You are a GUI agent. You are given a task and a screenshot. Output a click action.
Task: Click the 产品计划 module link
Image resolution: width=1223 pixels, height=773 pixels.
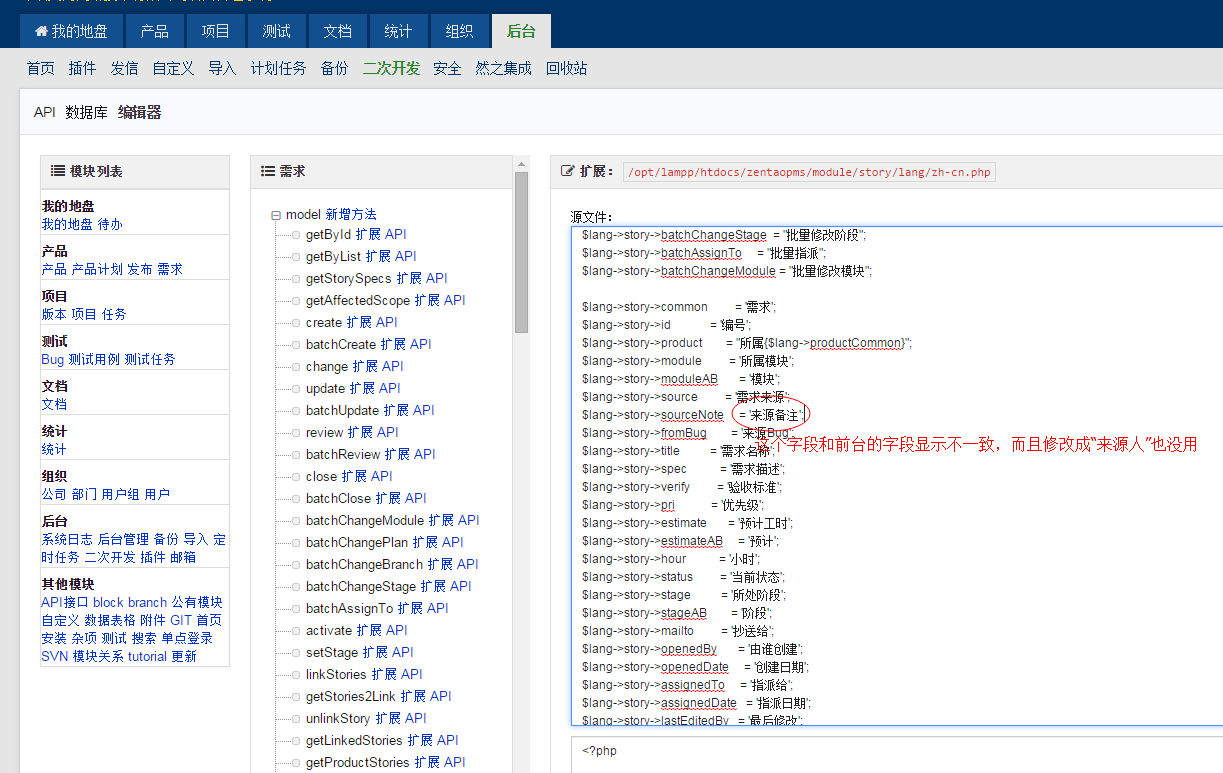coord(97,269)
